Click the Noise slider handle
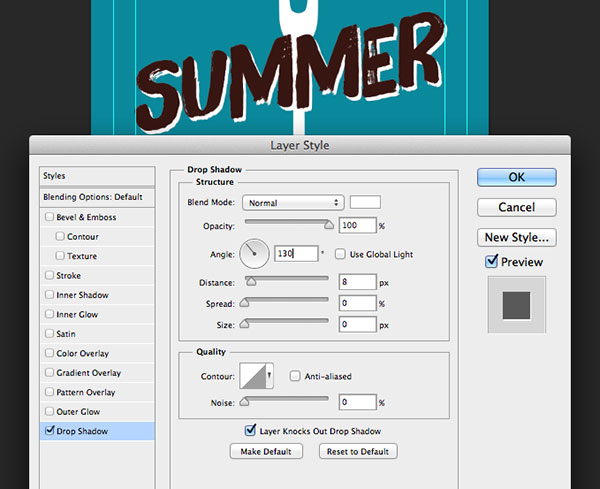600x489 pixels. [x=244, y=402]
